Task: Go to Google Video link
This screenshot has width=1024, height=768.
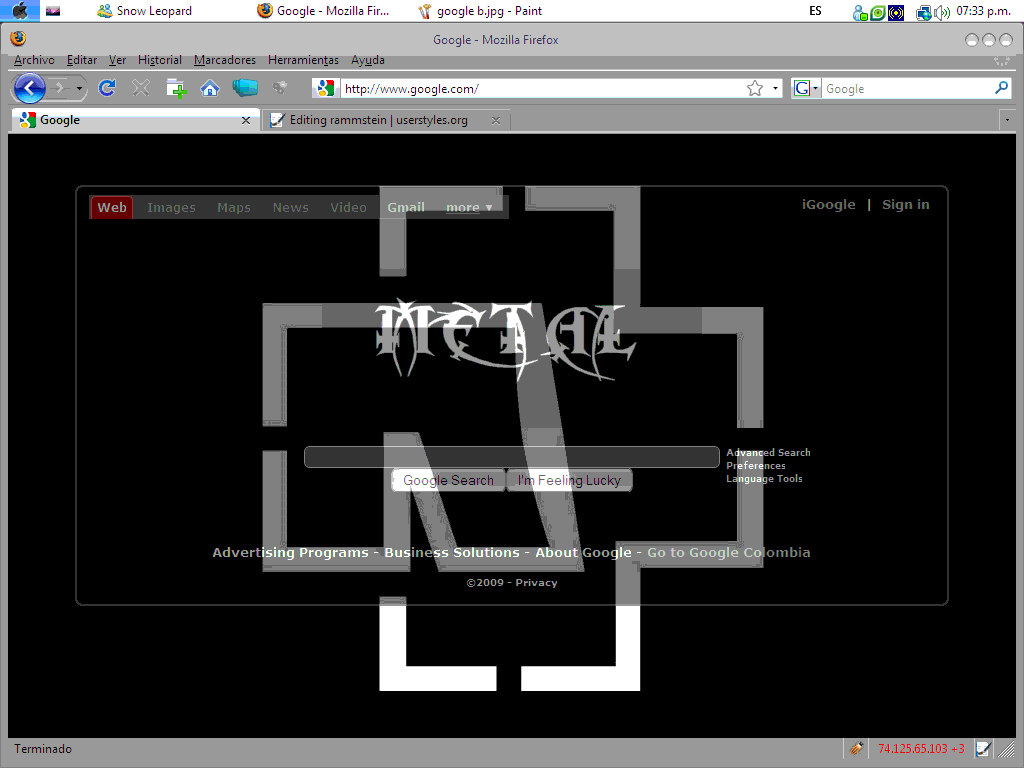Action: tap(348, 208)
